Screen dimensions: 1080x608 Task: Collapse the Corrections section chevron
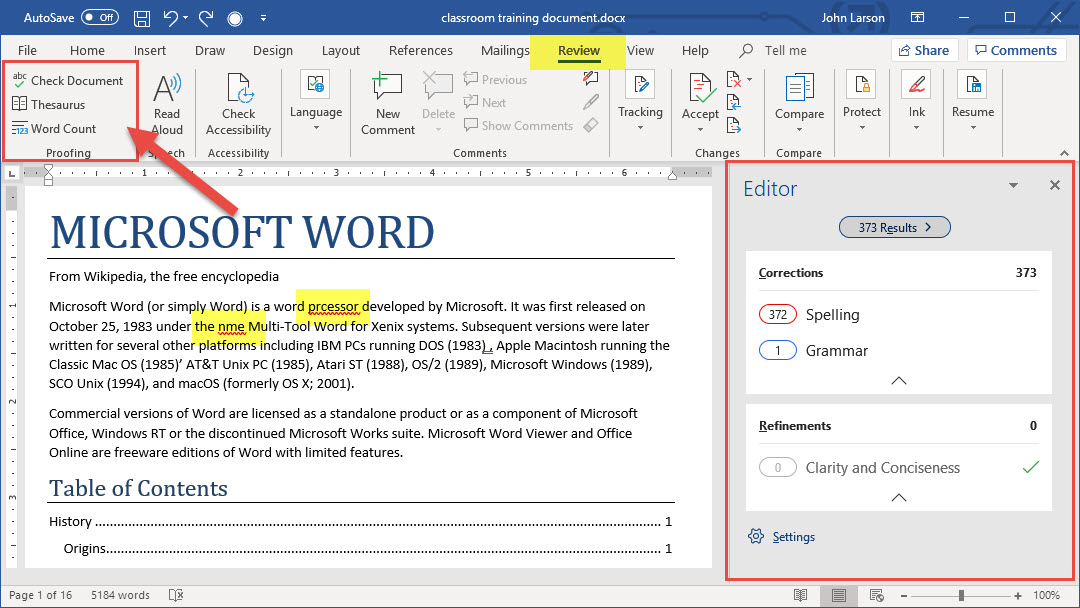pyautogui.click(x=898, y=381)
